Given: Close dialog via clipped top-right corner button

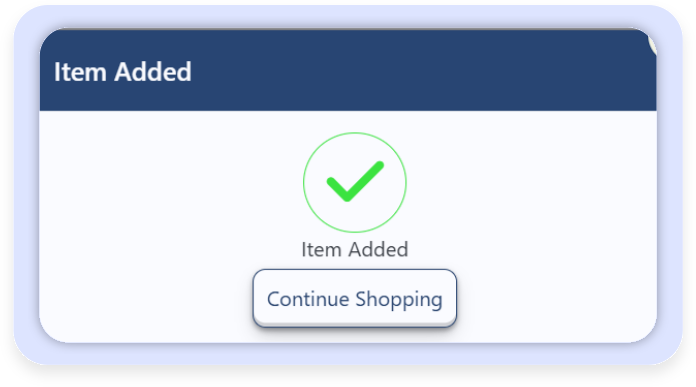Looking at the screenshot, I should [x=652, y=45].
